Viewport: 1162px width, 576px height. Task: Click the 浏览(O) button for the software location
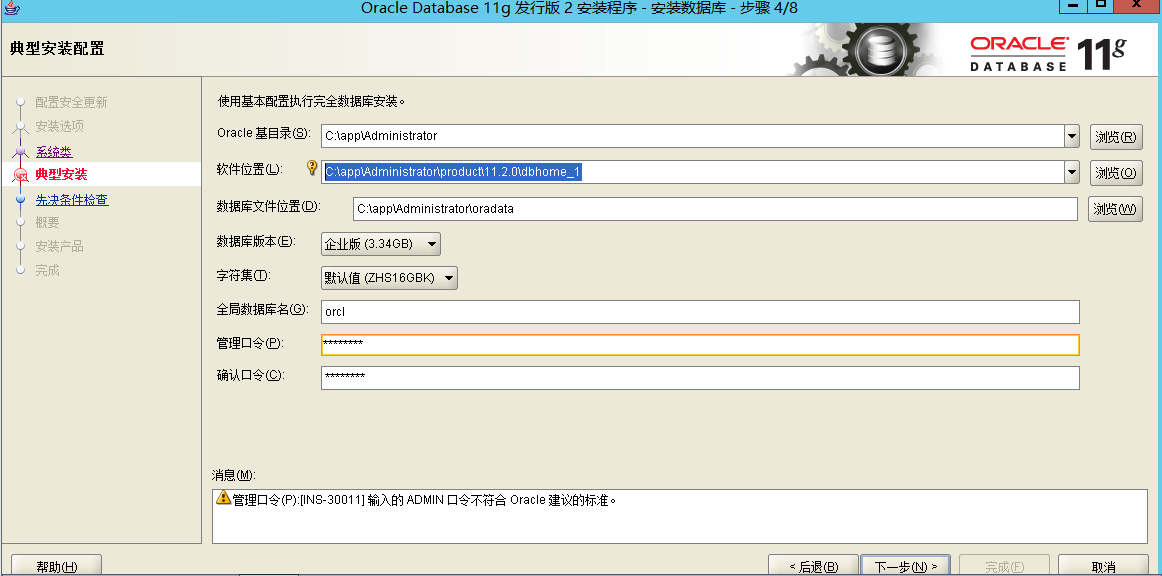click(x=1116, y=173)
